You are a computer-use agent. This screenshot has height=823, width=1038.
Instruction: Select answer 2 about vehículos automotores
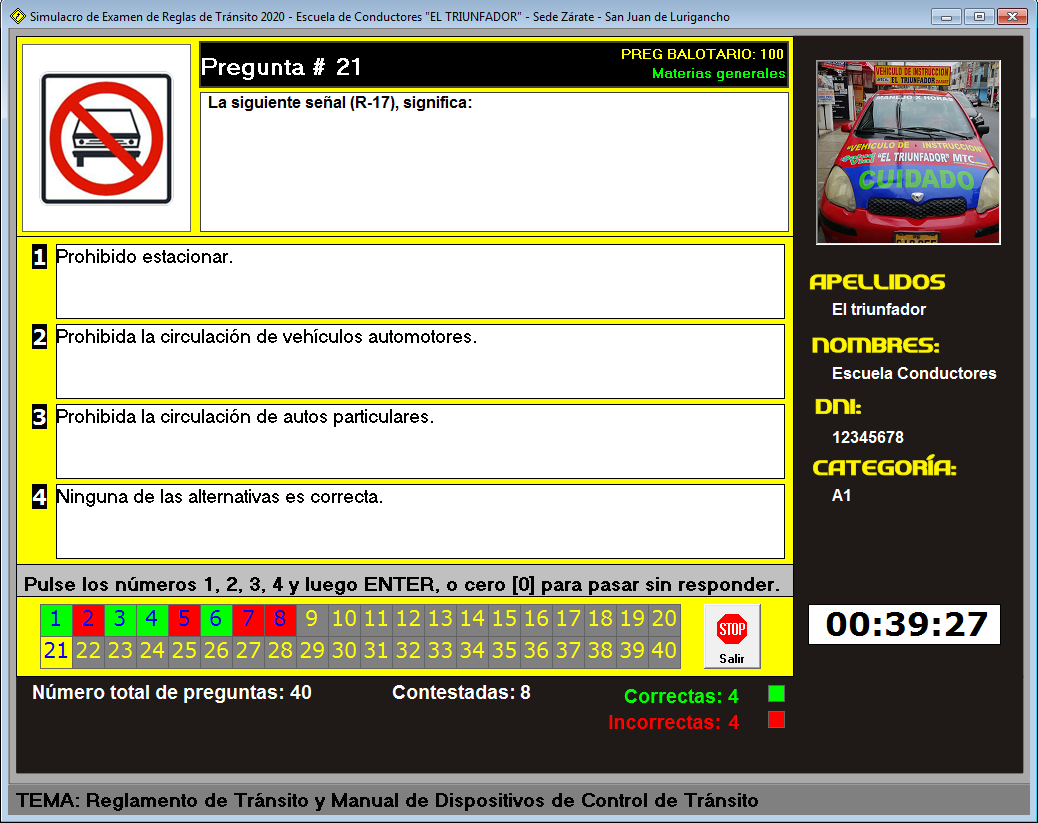[x=420, y=361]
